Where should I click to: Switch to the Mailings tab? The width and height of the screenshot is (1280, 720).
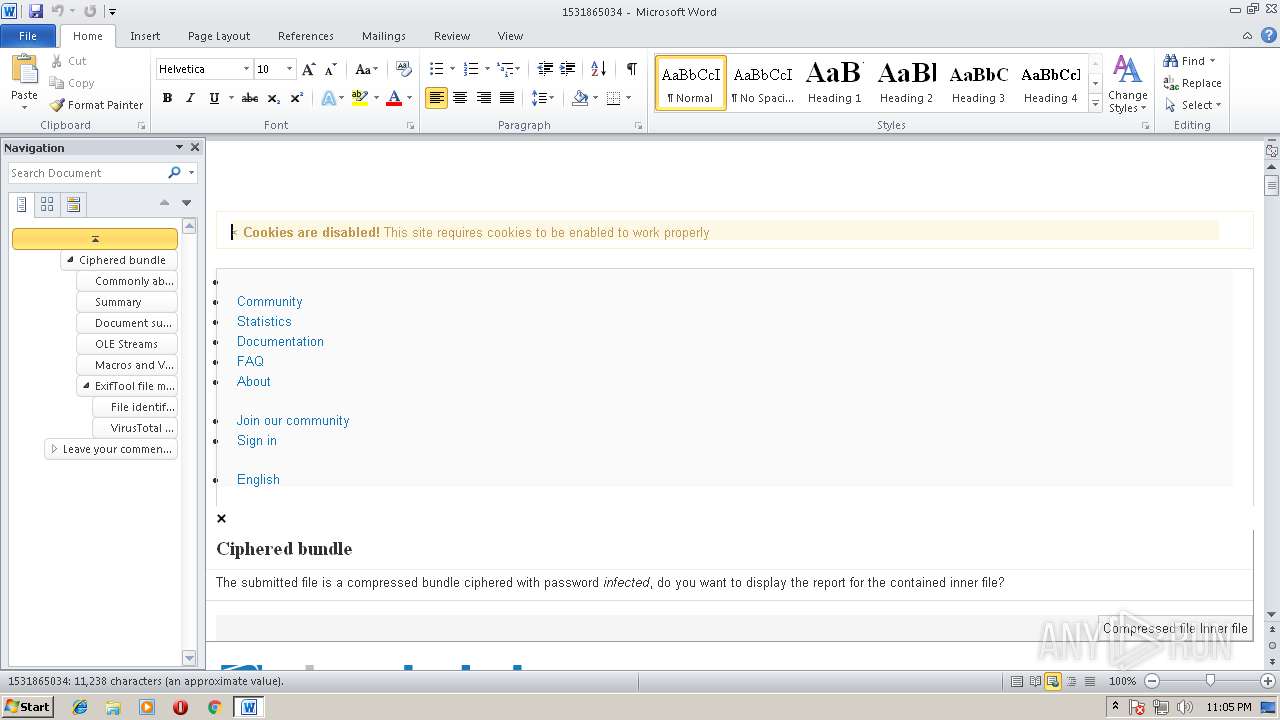point(384,36)
